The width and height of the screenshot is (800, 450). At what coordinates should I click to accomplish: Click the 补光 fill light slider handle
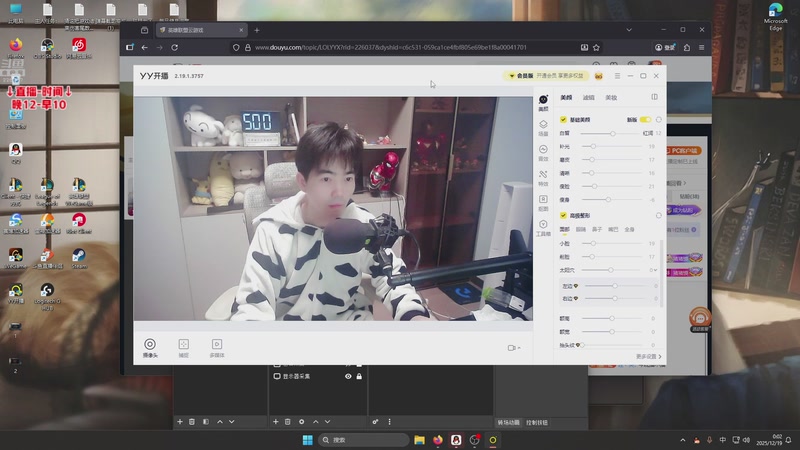[593, 146]
